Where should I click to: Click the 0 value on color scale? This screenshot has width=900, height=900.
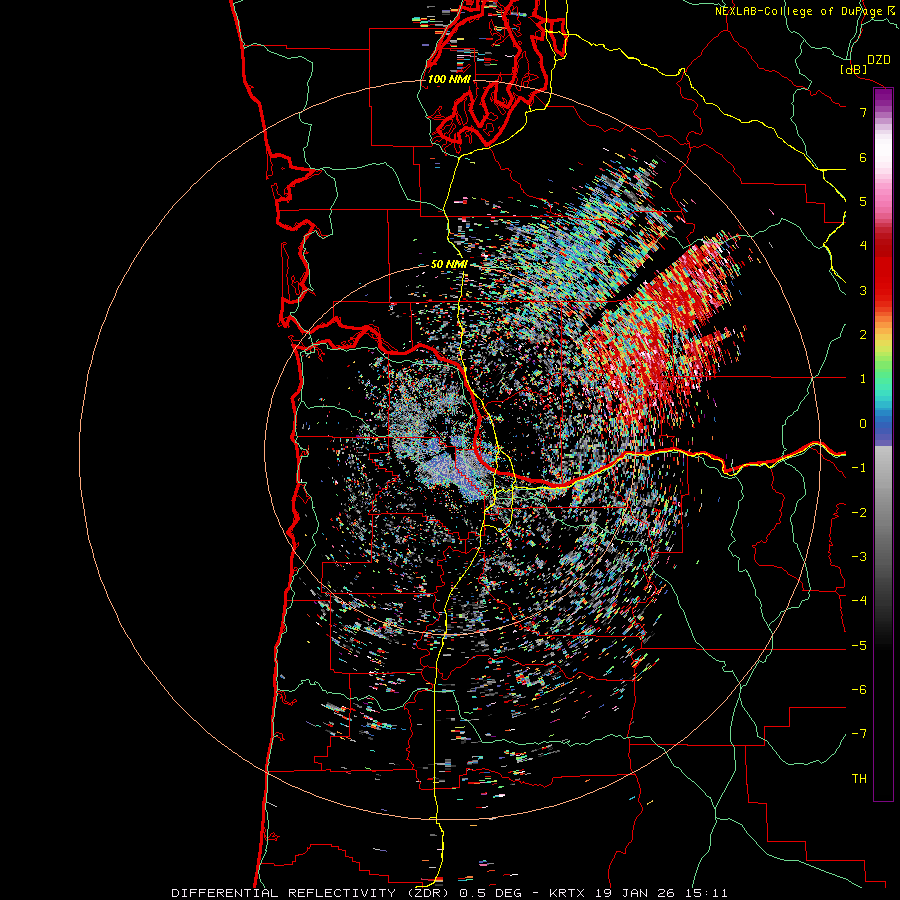click(x=863, y=424)
